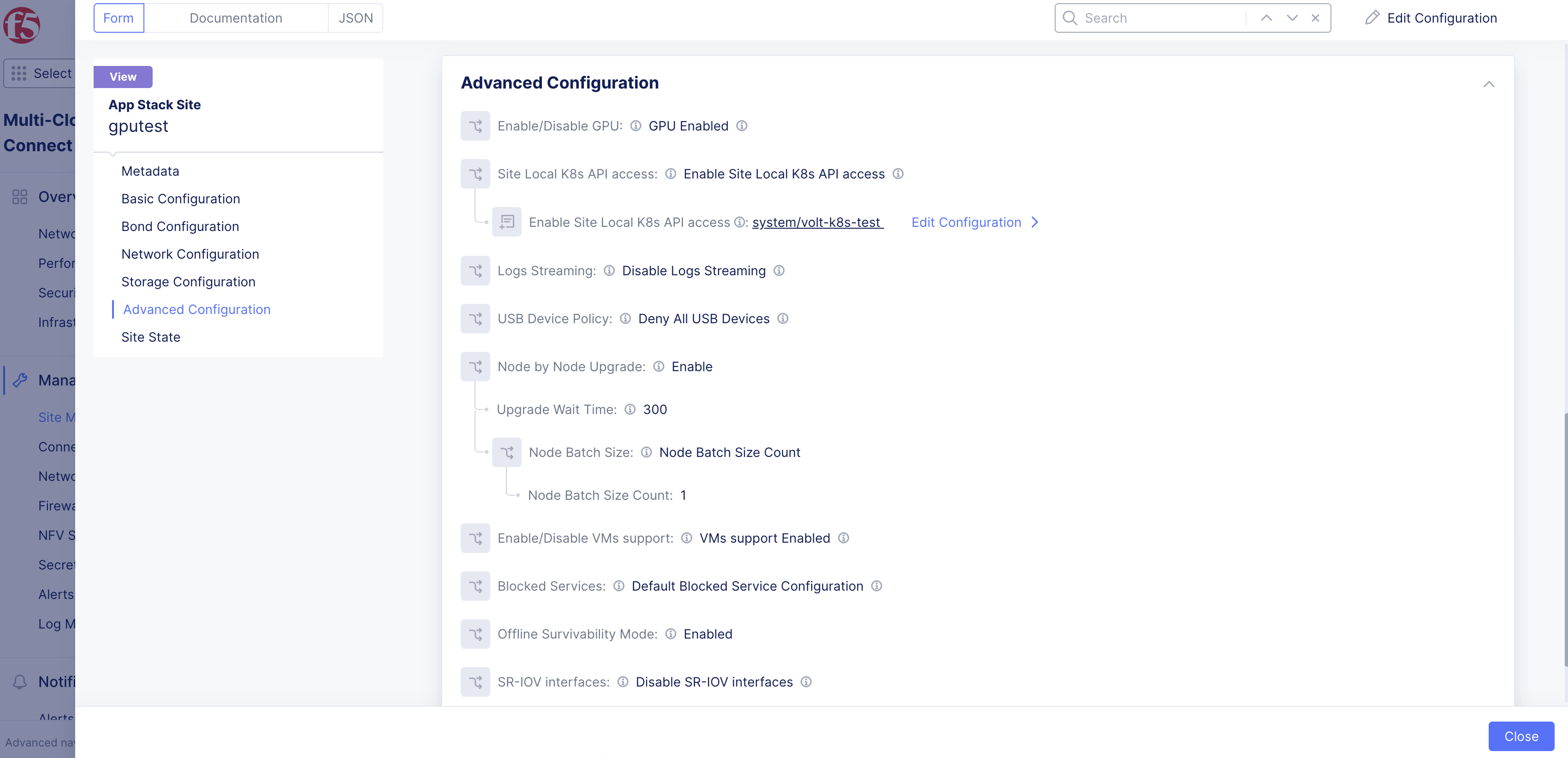Viewport: 1568px width, 758px height.
Task: Click the magnifier icon in the search bar
Action: 1069,18
